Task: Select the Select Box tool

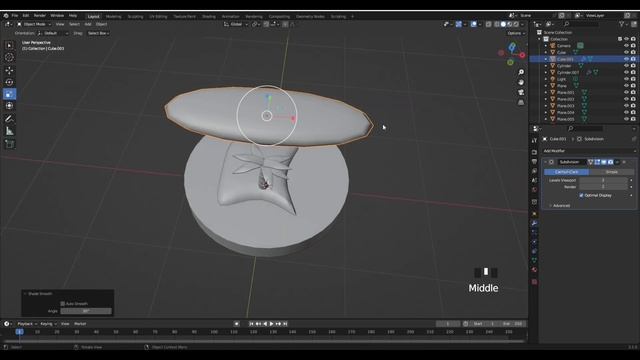Action: [9, 45]
